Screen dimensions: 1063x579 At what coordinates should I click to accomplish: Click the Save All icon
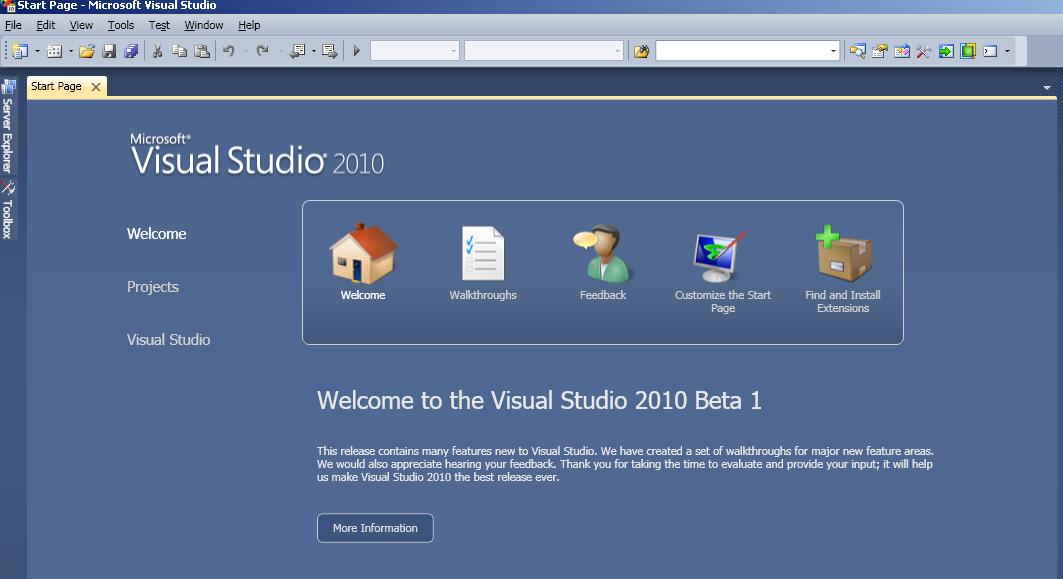pyautogui.click(x=131, y=51)
